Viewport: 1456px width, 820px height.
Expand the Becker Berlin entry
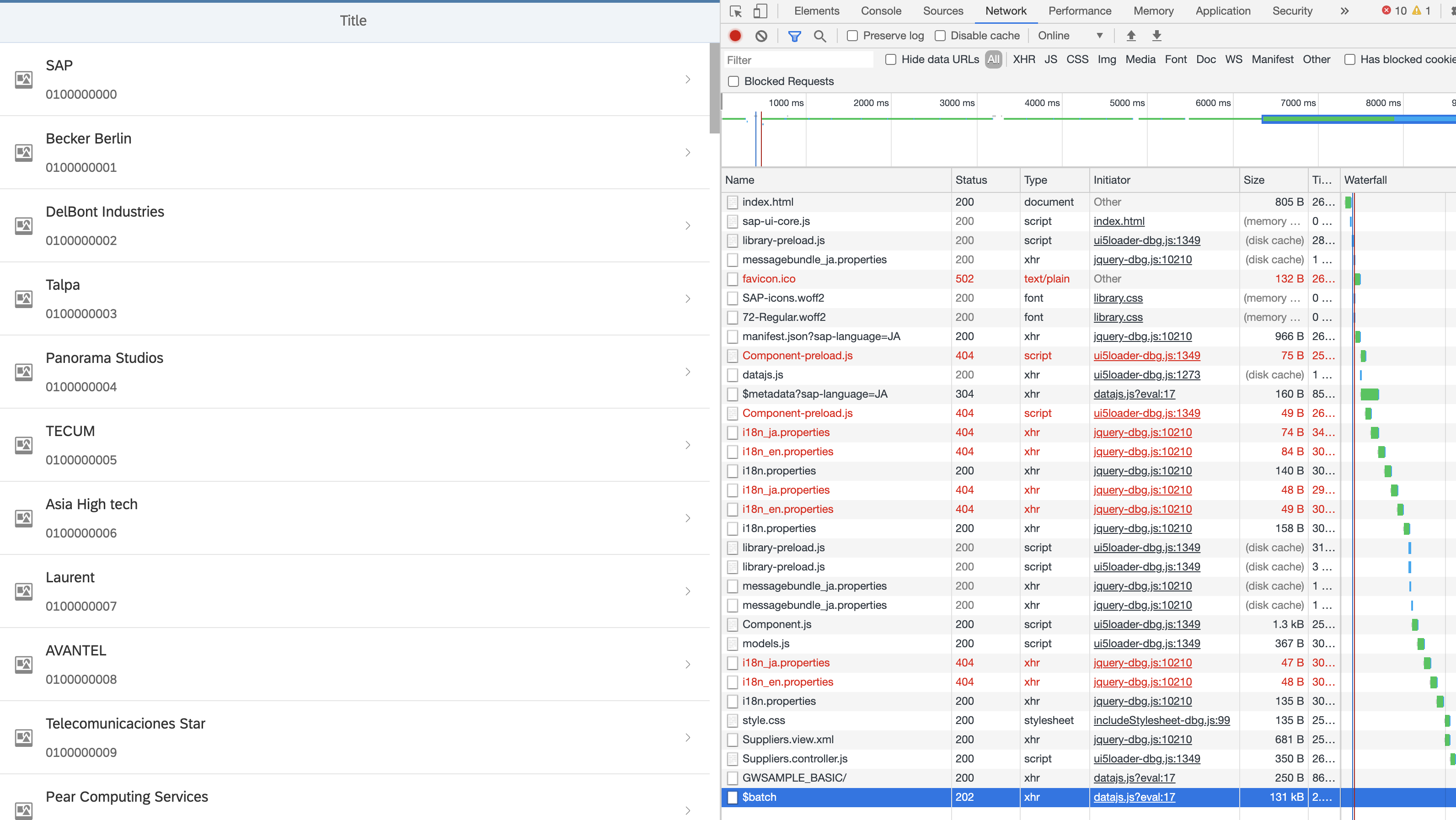pos(687,153)
